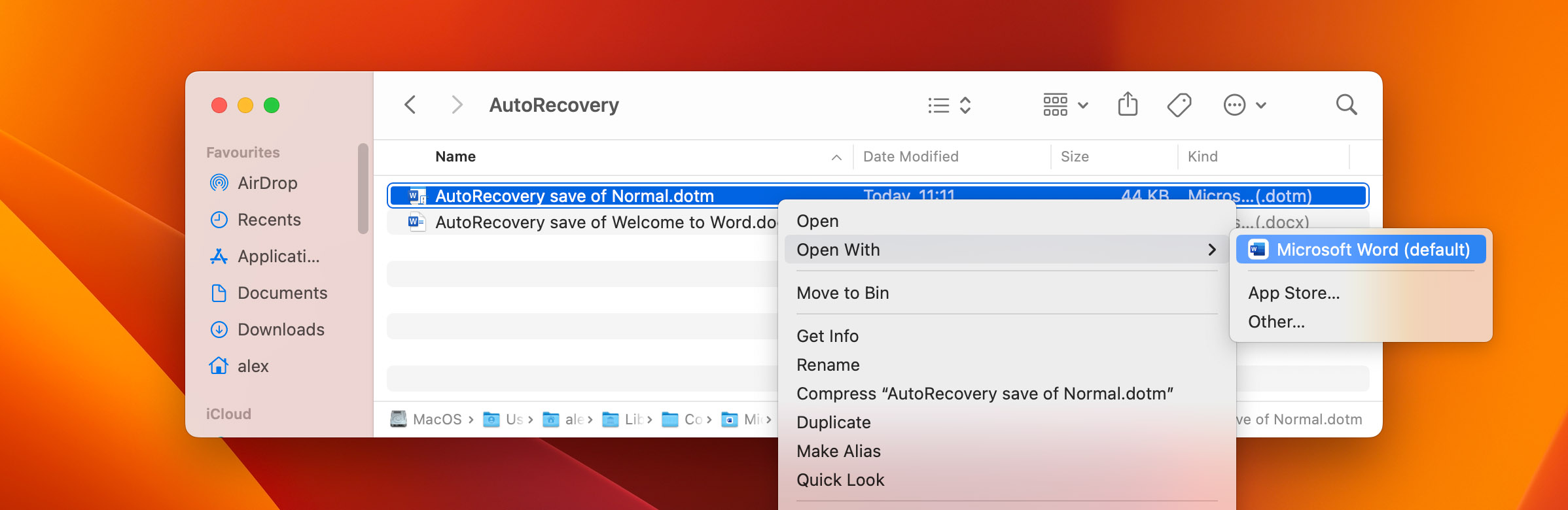Screen dimensions: 1568x510
Task: Click the Search magnifier icon
Action: [1346, 105]
